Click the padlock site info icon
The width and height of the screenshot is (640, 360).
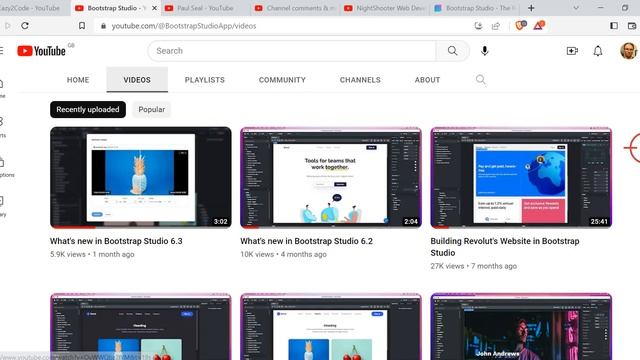point(103,26)
